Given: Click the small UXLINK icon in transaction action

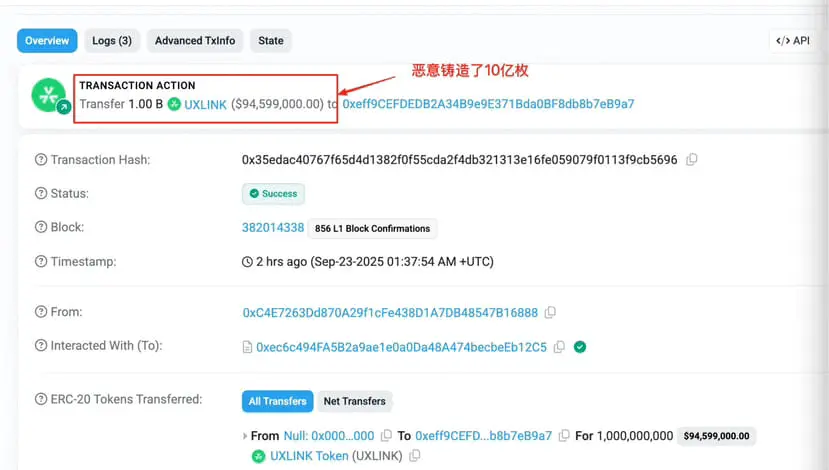Looking at the screenshot, I should [x=174, y=104].
